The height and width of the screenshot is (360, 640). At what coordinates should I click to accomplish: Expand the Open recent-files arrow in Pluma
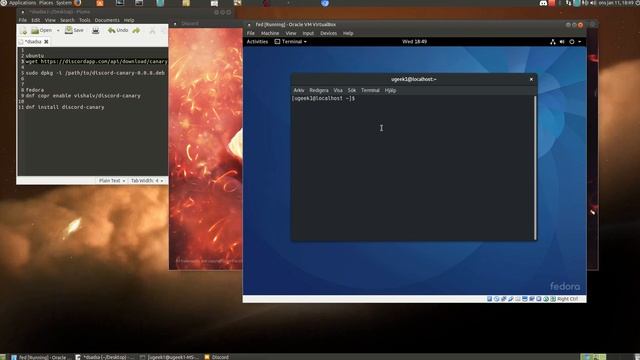pyautogui.click(x=58, y=31)
